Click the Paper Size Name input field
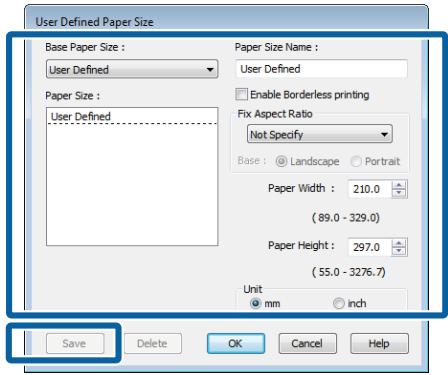448x375 pixels. click(321, 69)
